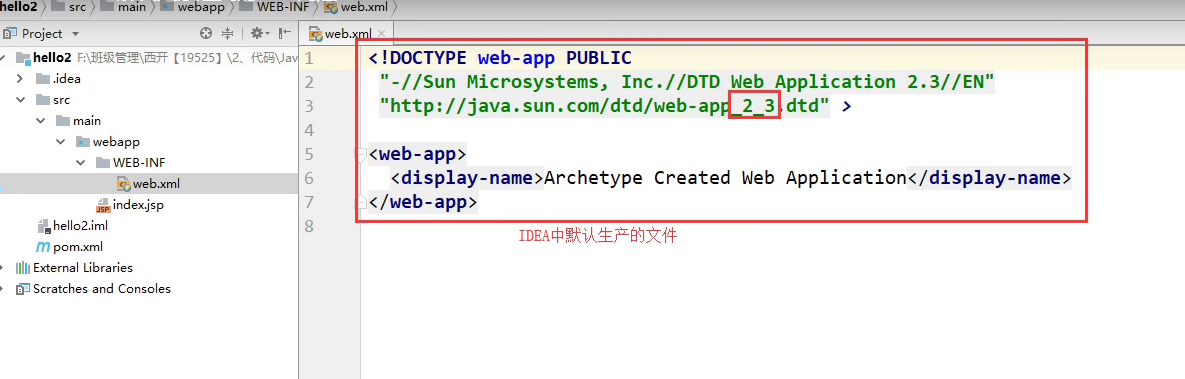Image resolution: width=1185 pixels, height=379 pixels.
Task: Open settings gear dropdown arrow in Project panel
Action: click(x=267, y=34)
